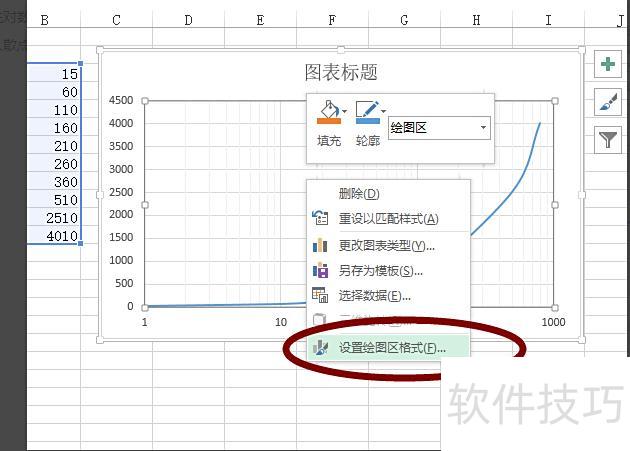The width and height of the screenshot is (630, 451).
Task: Click the 10 horizontal axis label
Action: click(281, 322)
